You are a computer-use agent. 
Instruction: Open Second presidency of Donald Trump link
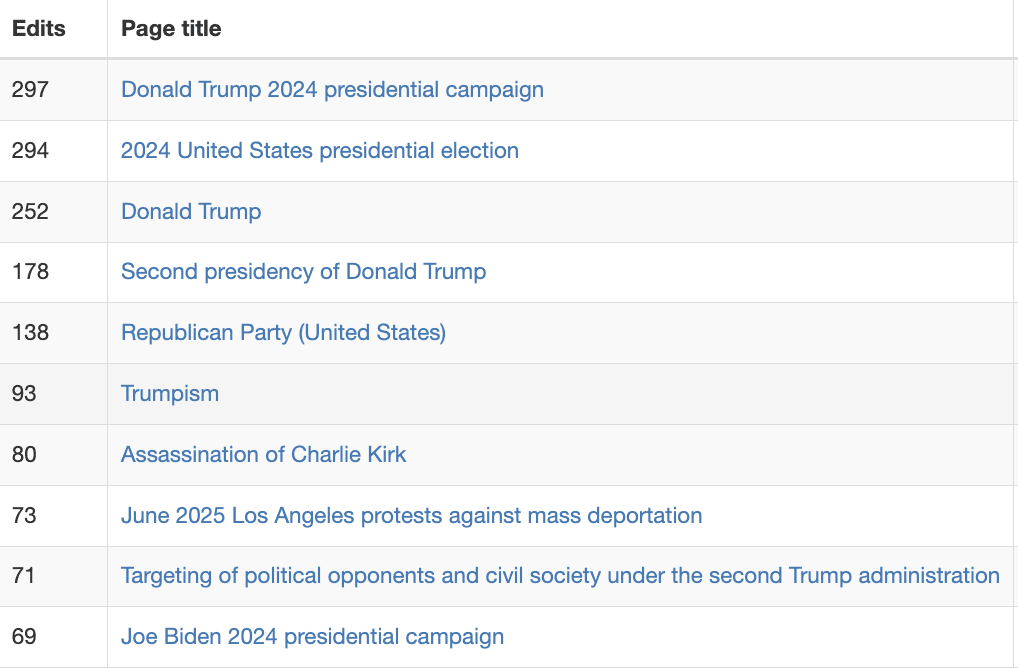click(303, 272)
